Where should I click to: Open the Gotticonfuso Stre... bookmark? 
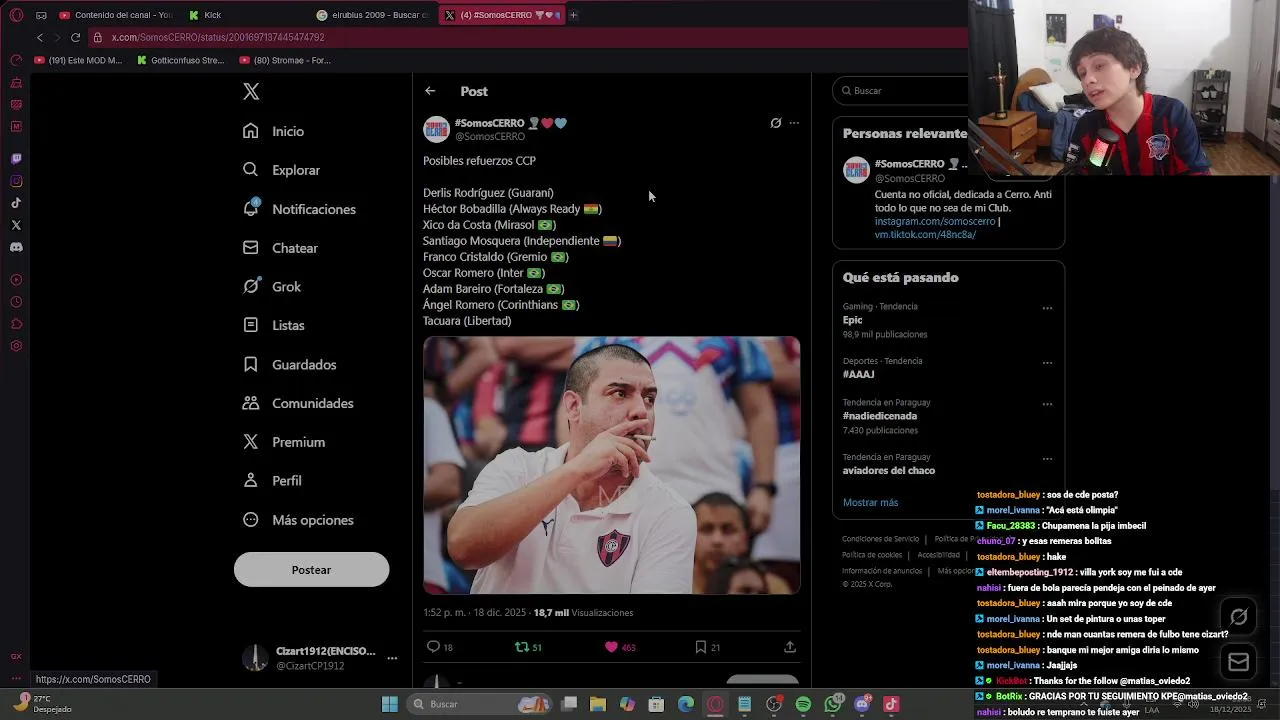180,60
